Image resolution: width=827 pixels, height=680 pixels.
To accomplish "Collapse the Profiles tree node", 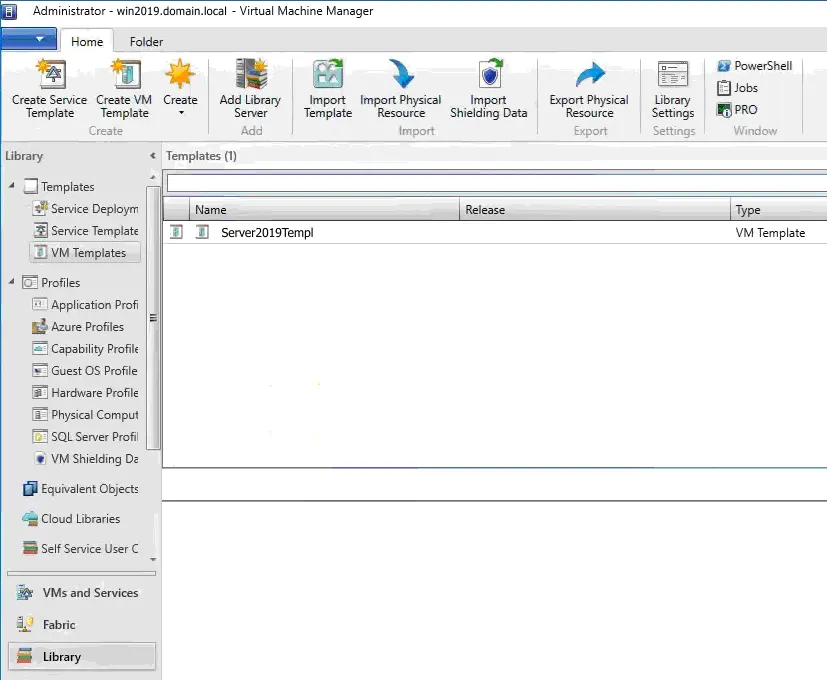I will tap(12, 282).
